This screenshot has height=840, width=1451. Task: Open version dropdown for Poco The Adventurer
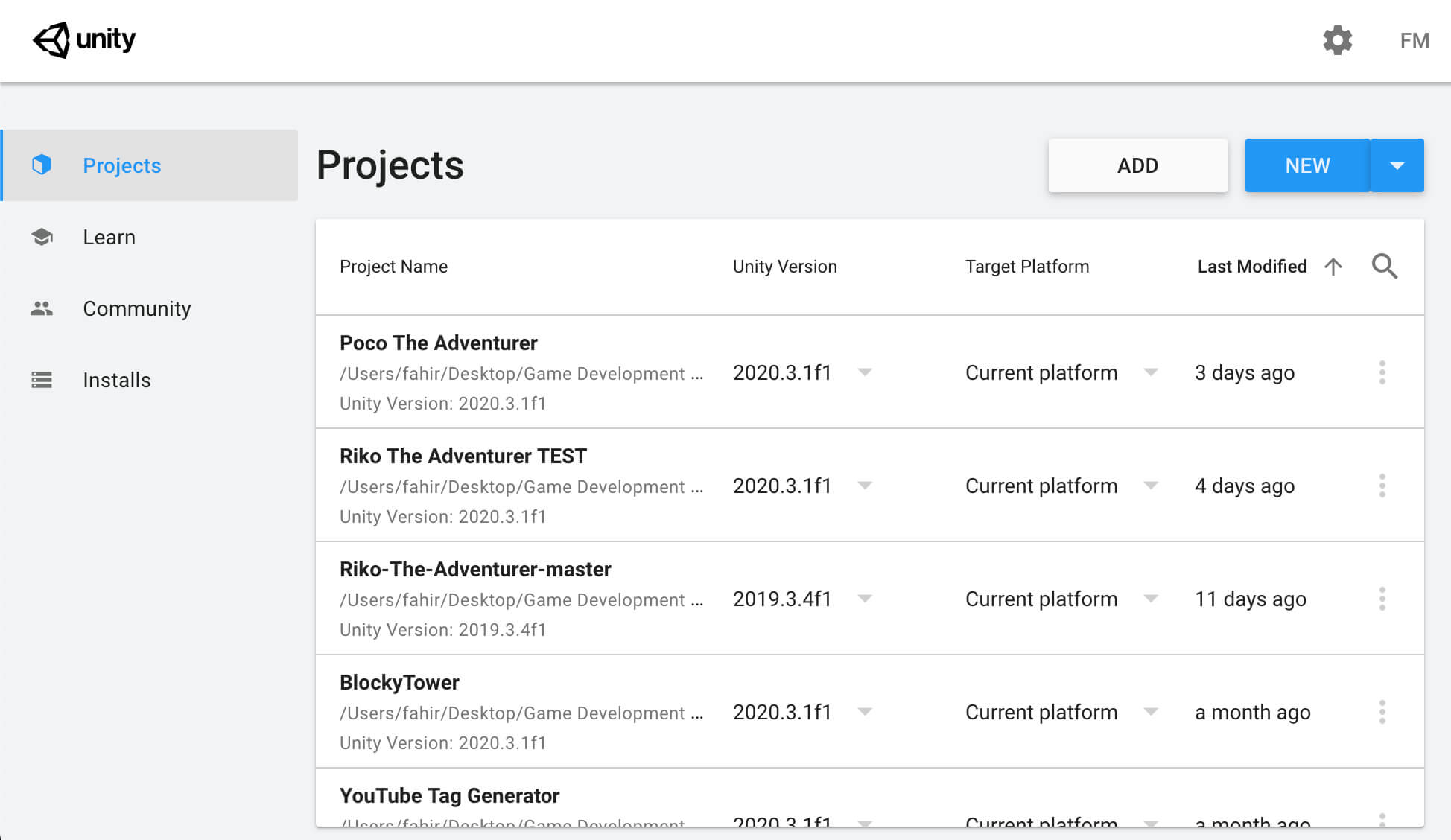click(865, 372)
